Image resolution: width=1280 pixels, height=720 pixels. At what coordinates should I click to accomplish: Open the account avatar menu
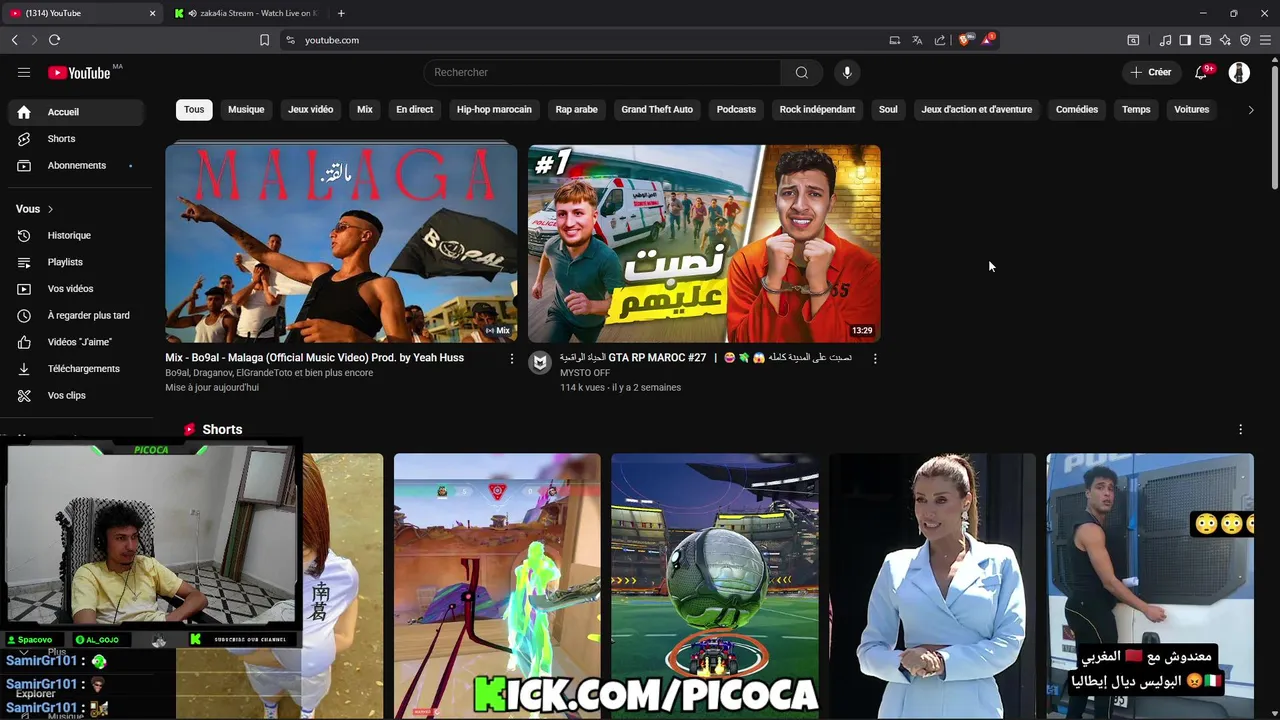1239,72
